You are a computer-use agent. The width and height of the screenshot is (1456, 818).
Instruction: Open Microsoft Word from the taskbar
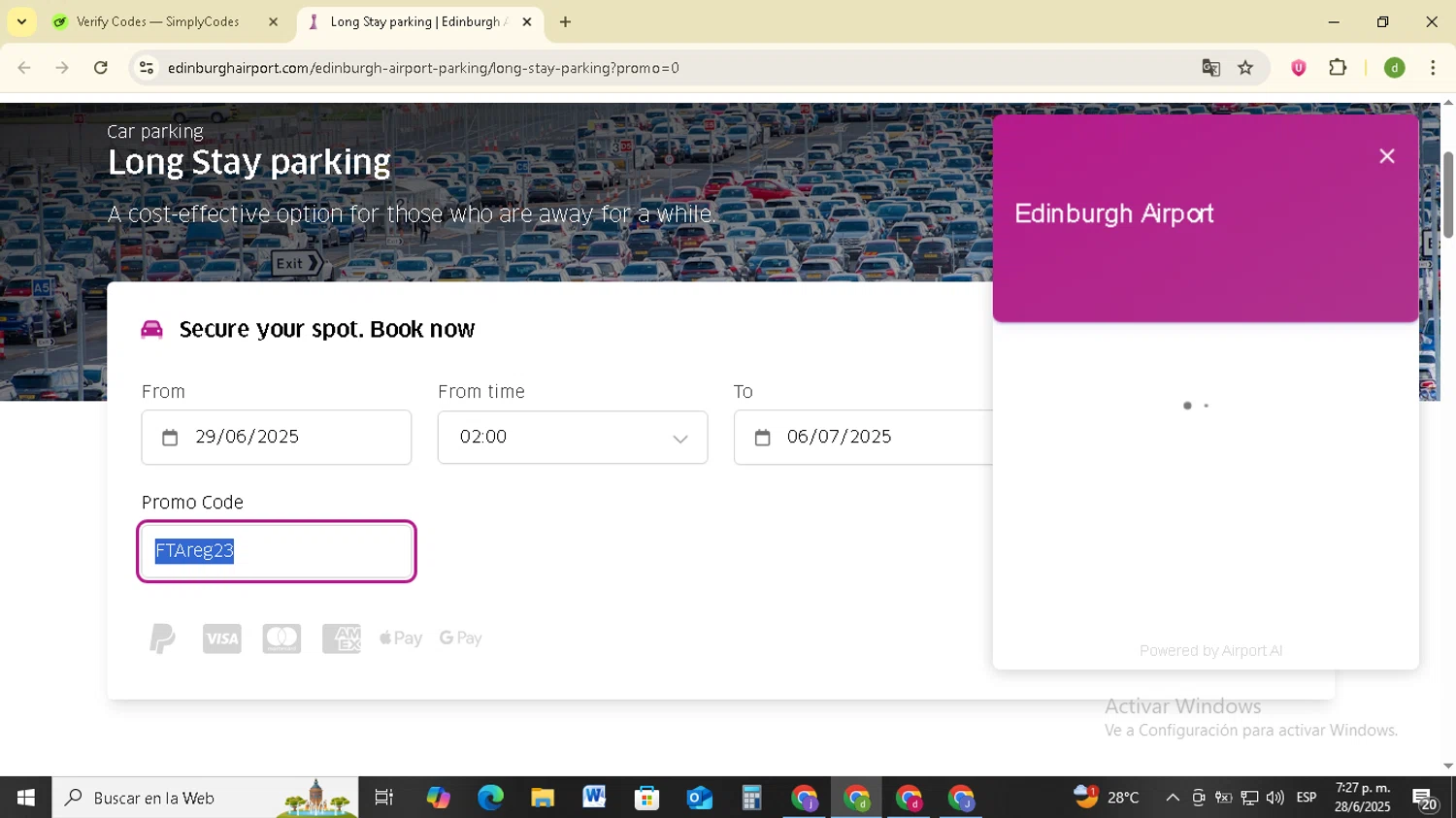[x=594, y=798]
